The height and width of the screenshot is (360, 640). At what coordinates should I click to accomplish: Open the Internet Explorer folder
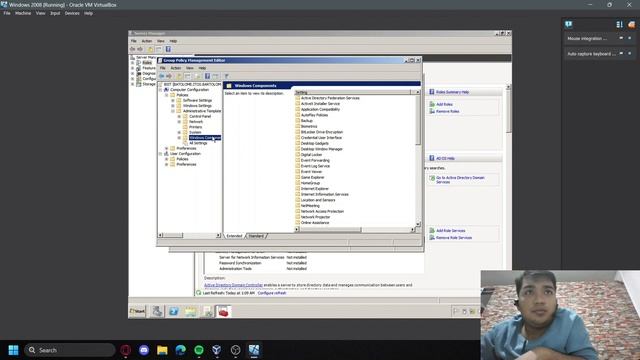[315, 189]
